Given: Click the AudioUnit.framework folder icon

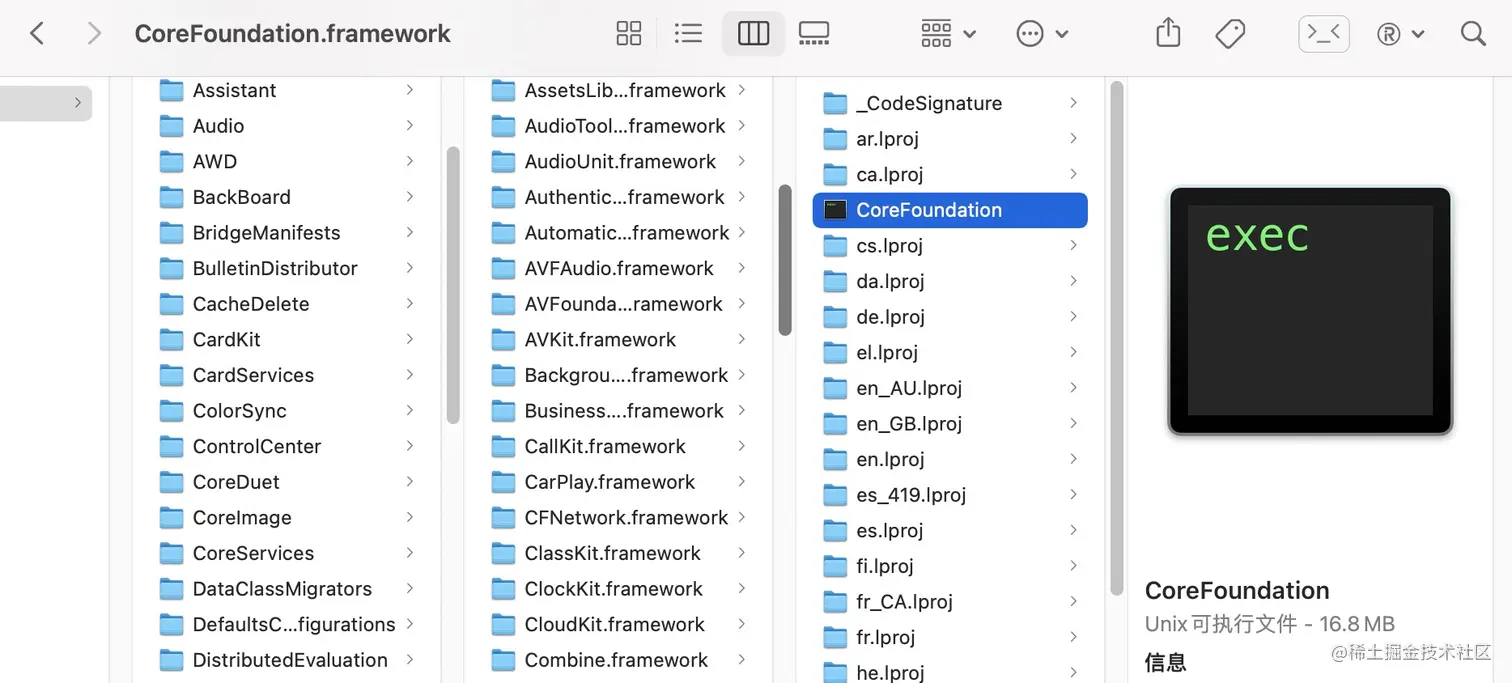Looking at the screenshot, I should pos(503,162).
